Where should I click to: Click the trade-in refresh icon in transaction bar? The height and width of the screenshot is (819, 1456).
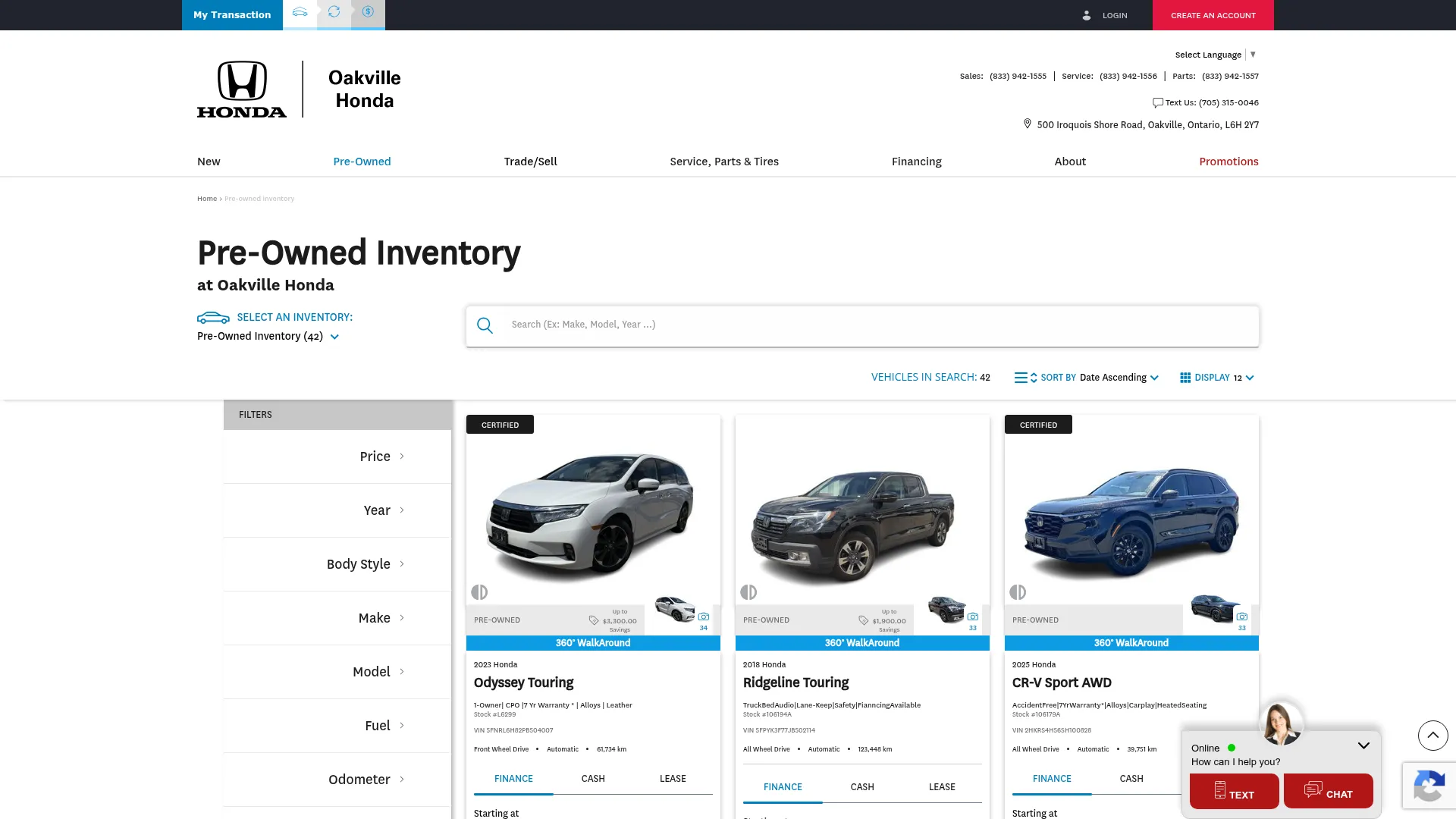click(x=334, y=12)
